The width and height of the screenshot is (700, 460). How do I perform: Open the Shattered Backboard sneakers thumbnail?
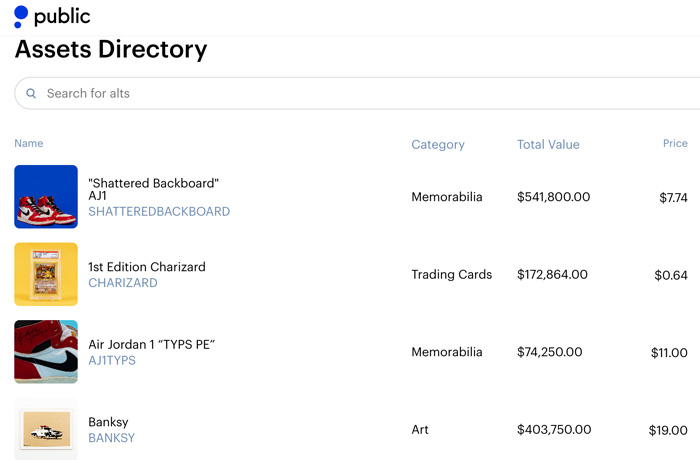[46, 197]
